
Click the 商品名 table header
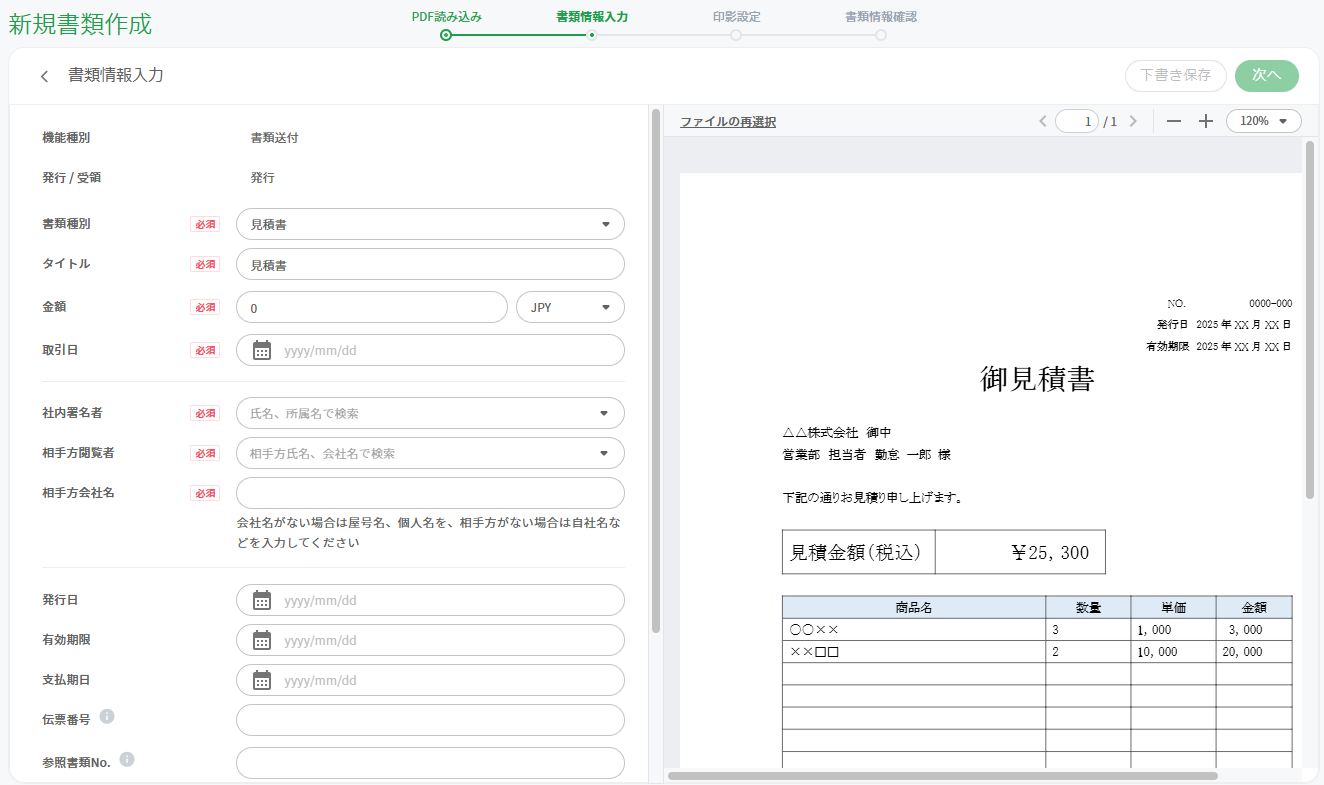[914, 607]
